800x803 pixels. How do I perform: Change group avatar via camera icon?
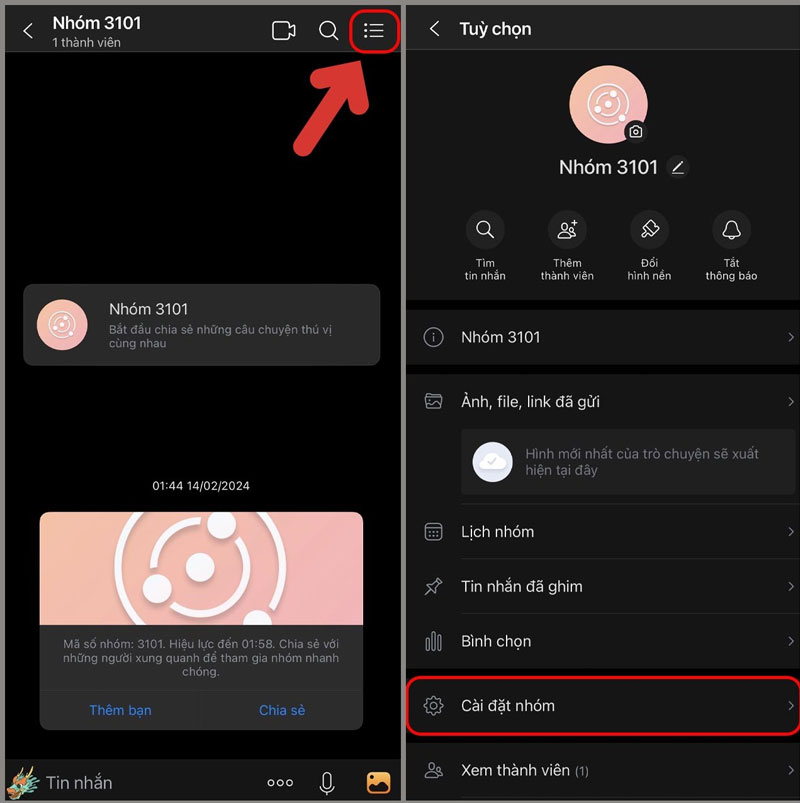(635, 132)
